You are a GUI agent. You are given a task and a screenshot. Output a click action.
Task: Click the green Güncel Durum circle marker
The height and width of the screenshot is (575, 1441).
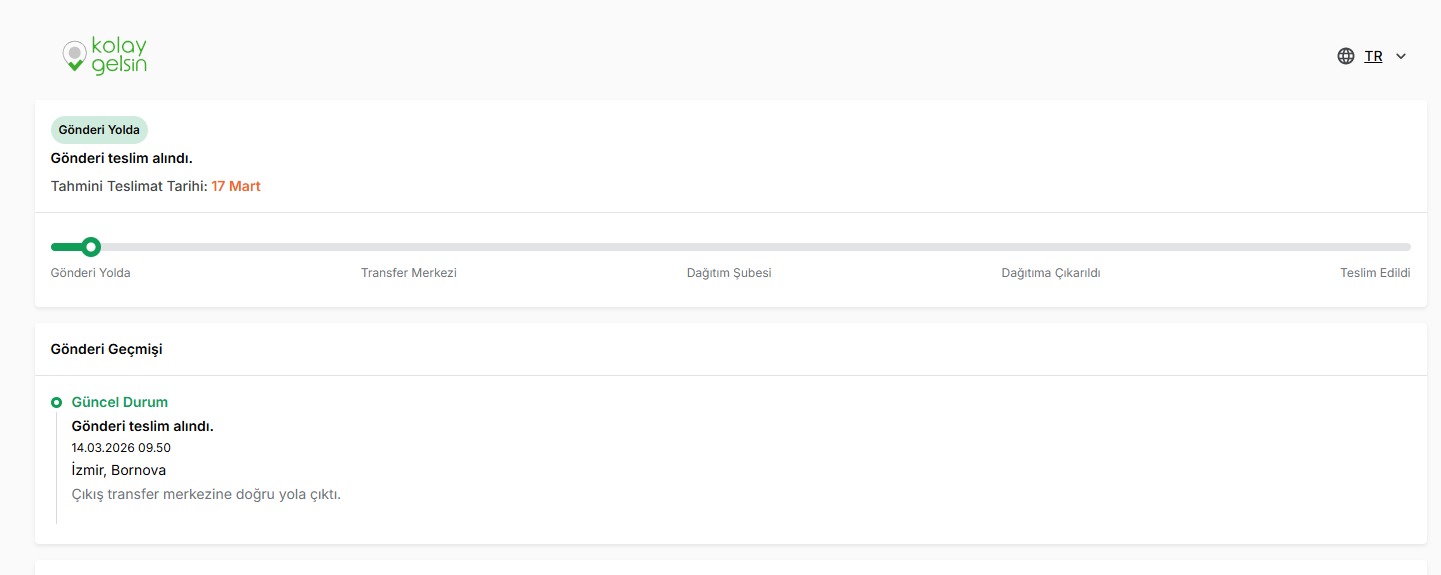coord(57,402)
